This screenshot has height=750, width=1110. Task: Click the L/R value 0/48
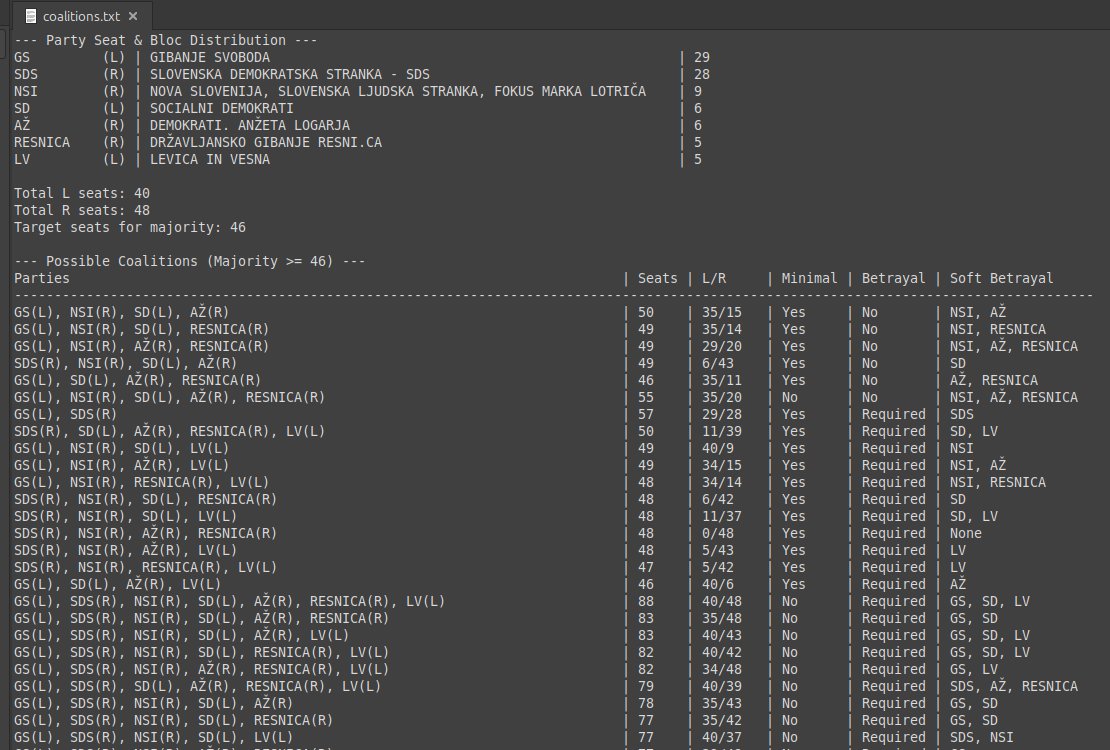point(718,533)
